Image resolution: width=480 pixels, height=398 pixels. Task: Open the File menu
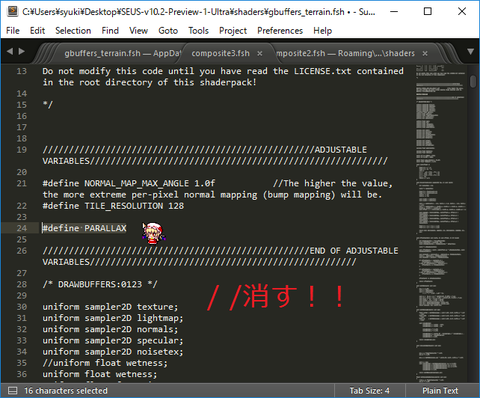tap(13, 31)
